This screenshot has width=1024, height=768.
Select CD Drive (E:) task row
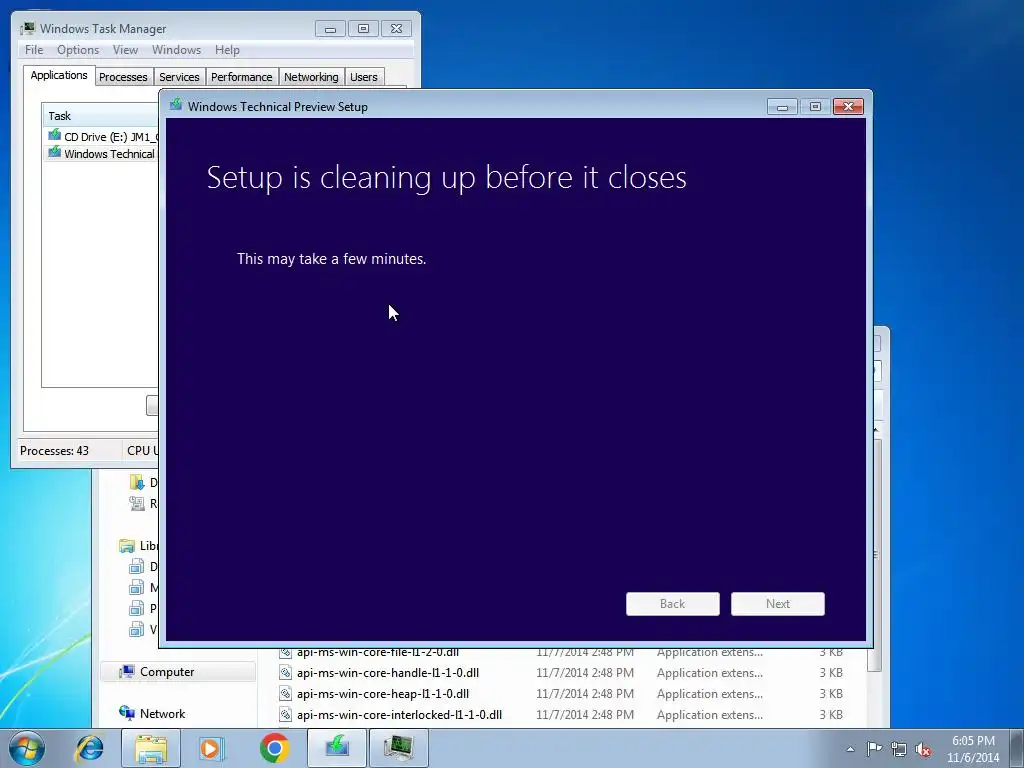click(101, 136)
